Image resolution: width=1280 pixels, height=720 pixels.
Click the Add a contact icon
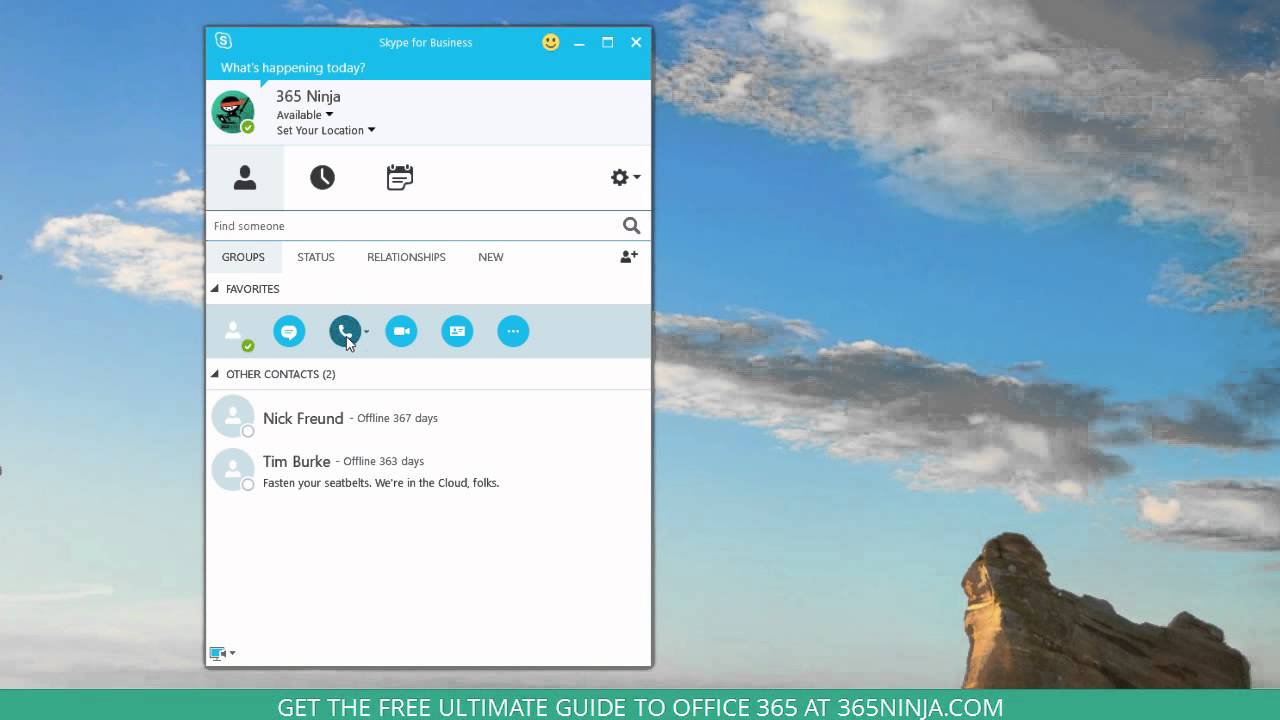click(629, 257)
